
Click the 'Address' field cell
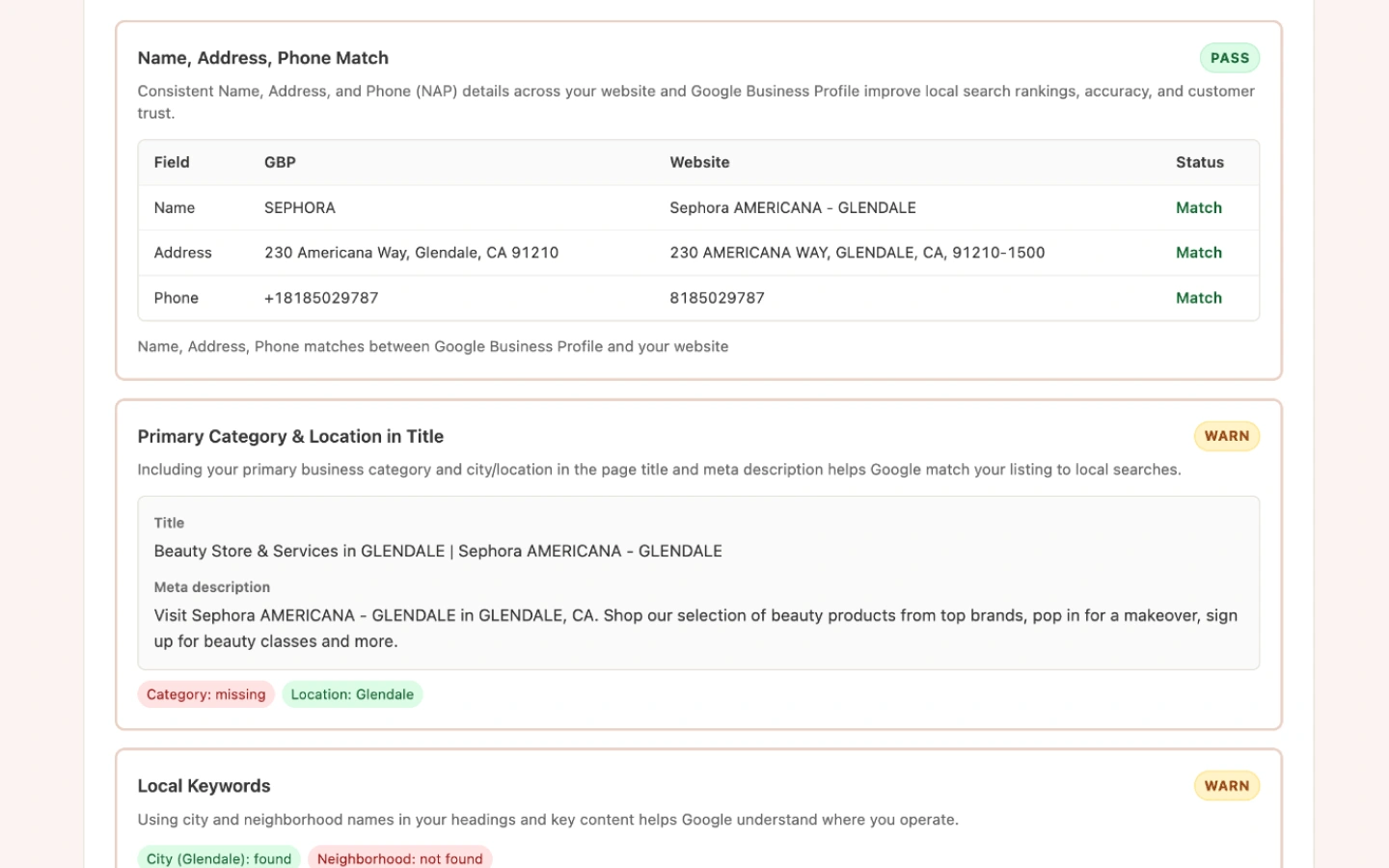[182, 253]
